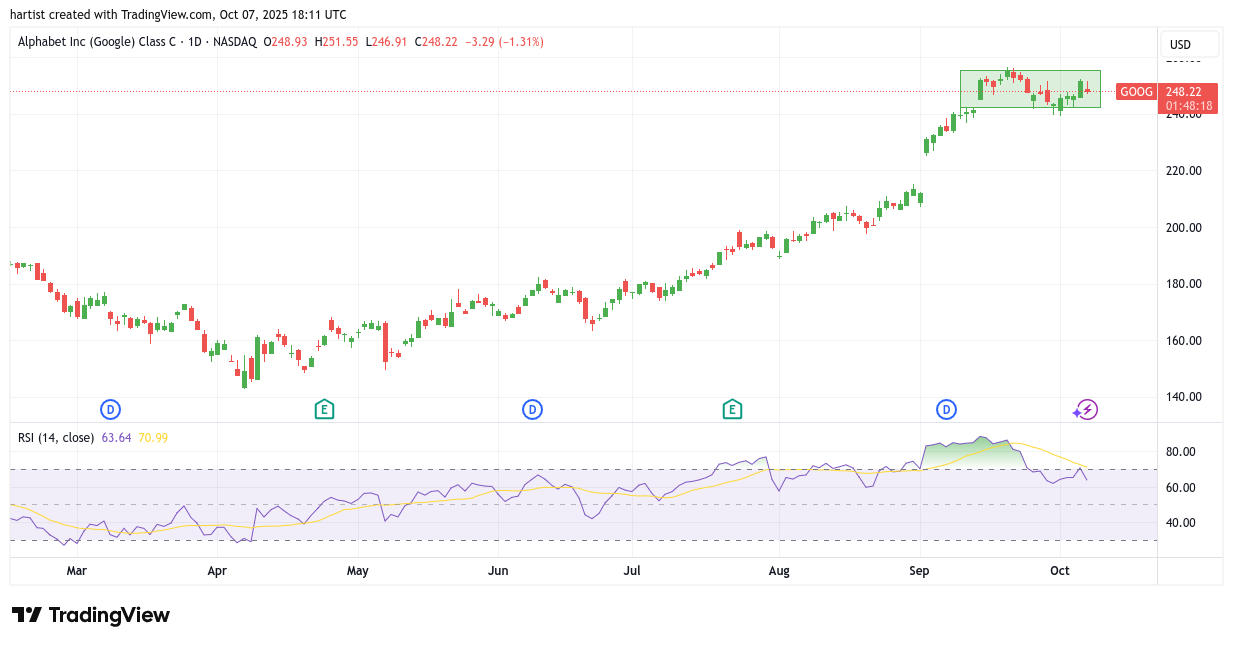
Task: Select the green highlighted rectangle on chart
Action: pyautogui.click(x=1030, y=88)
